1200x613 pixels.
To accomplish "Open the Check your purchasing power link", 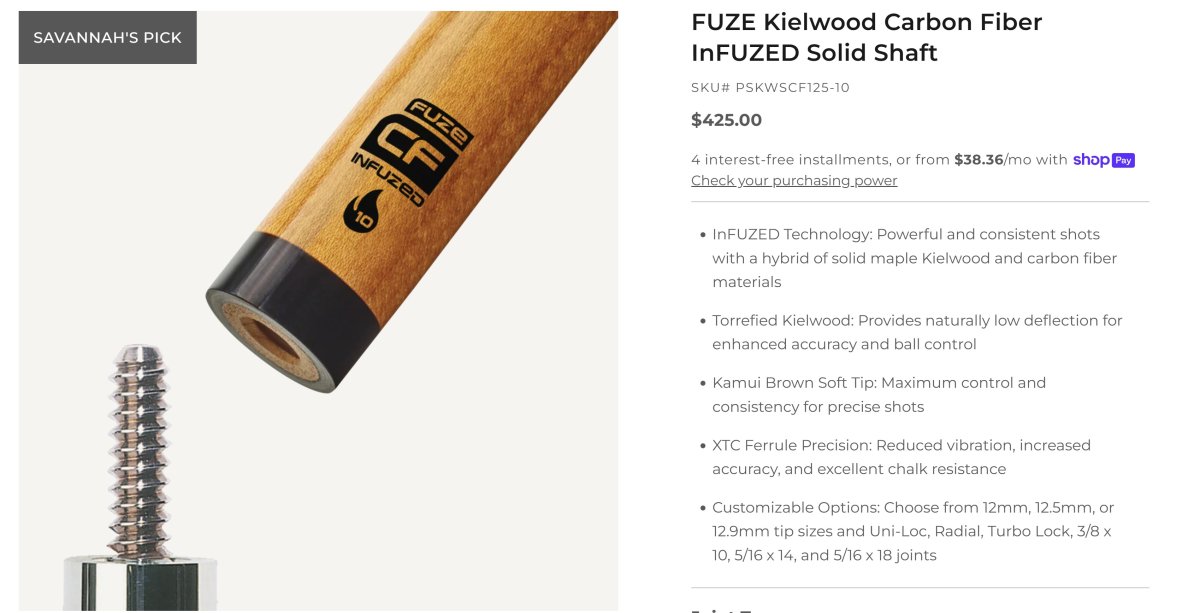I will click(794, 181).
